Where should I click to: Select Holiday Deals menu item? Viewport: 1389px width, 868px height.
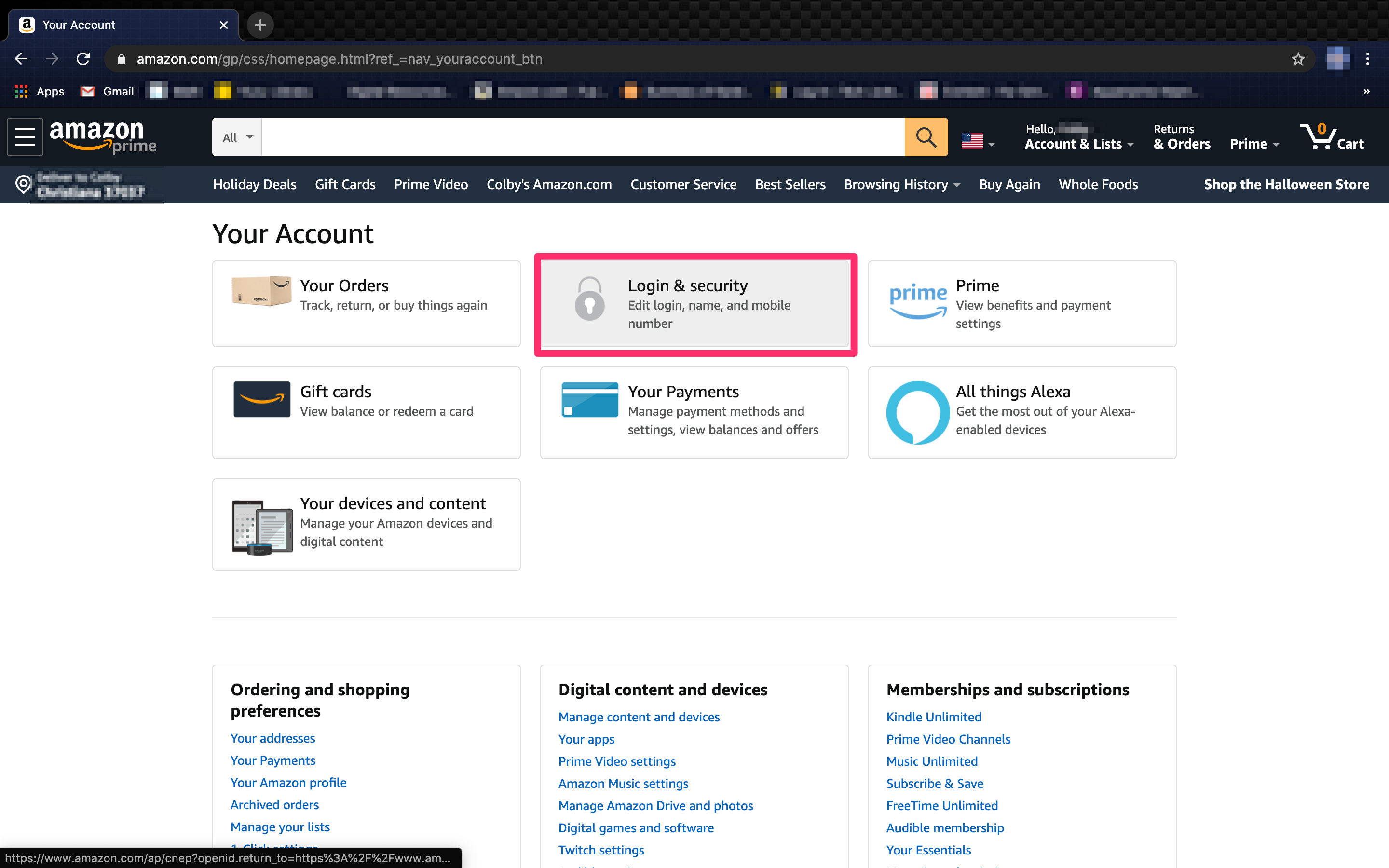(x=254, y=184)
